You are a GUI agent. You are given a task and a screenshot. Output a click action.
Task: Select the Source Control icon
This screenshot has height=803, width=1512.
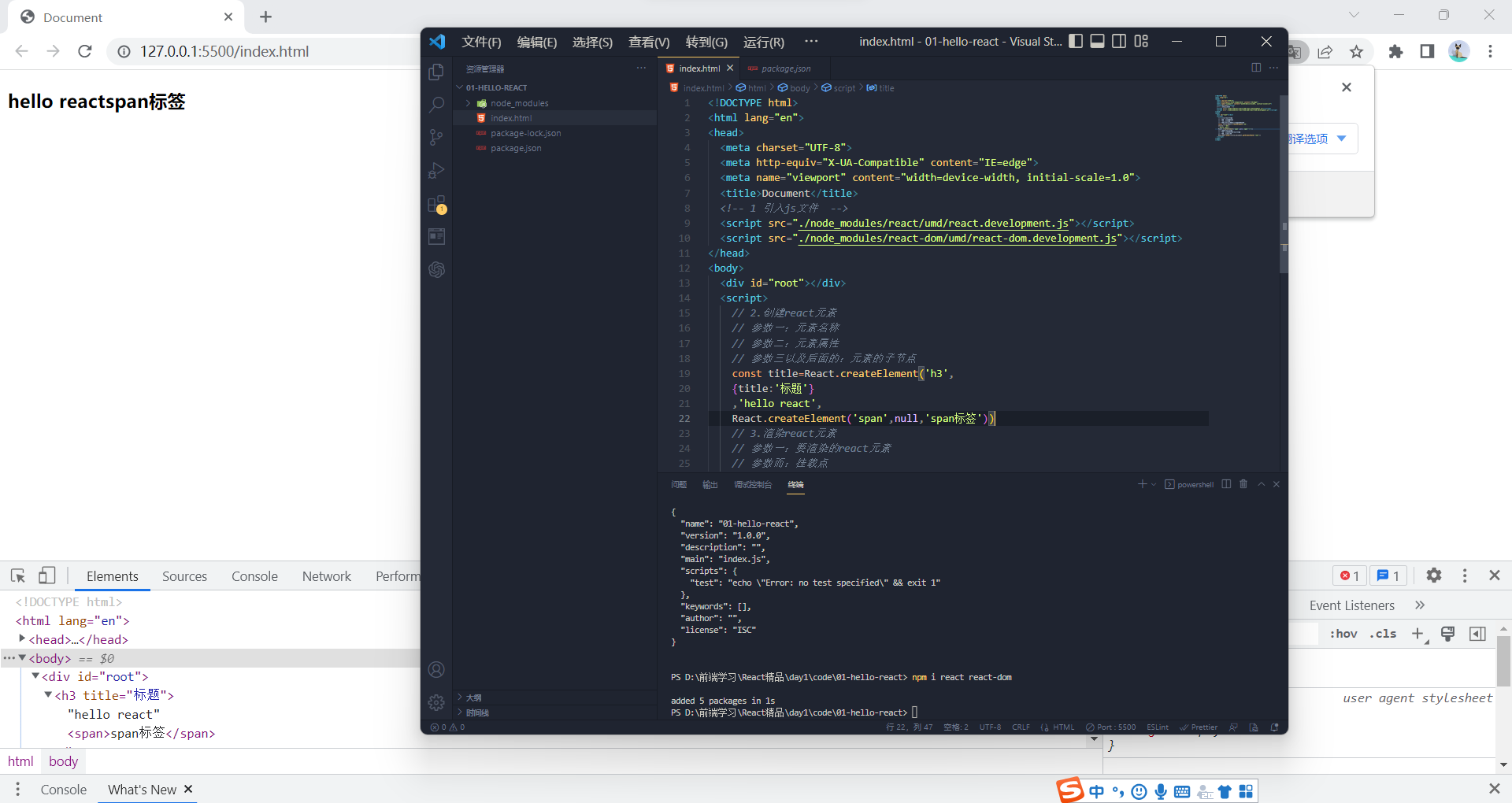[x=436, y=137]
